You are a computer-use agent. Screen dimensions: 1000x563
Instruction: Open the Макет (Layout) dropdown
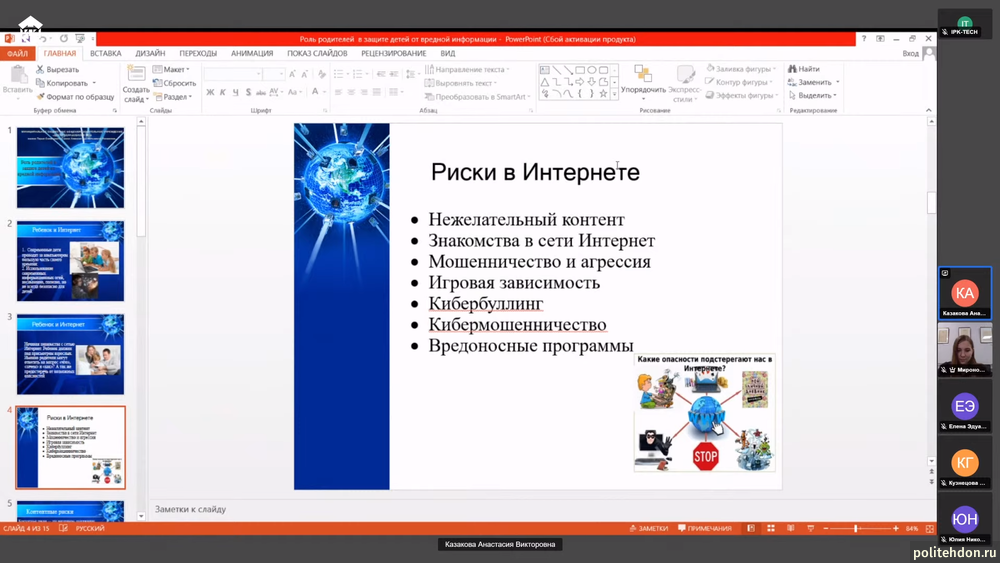click(x=171, y=69)
